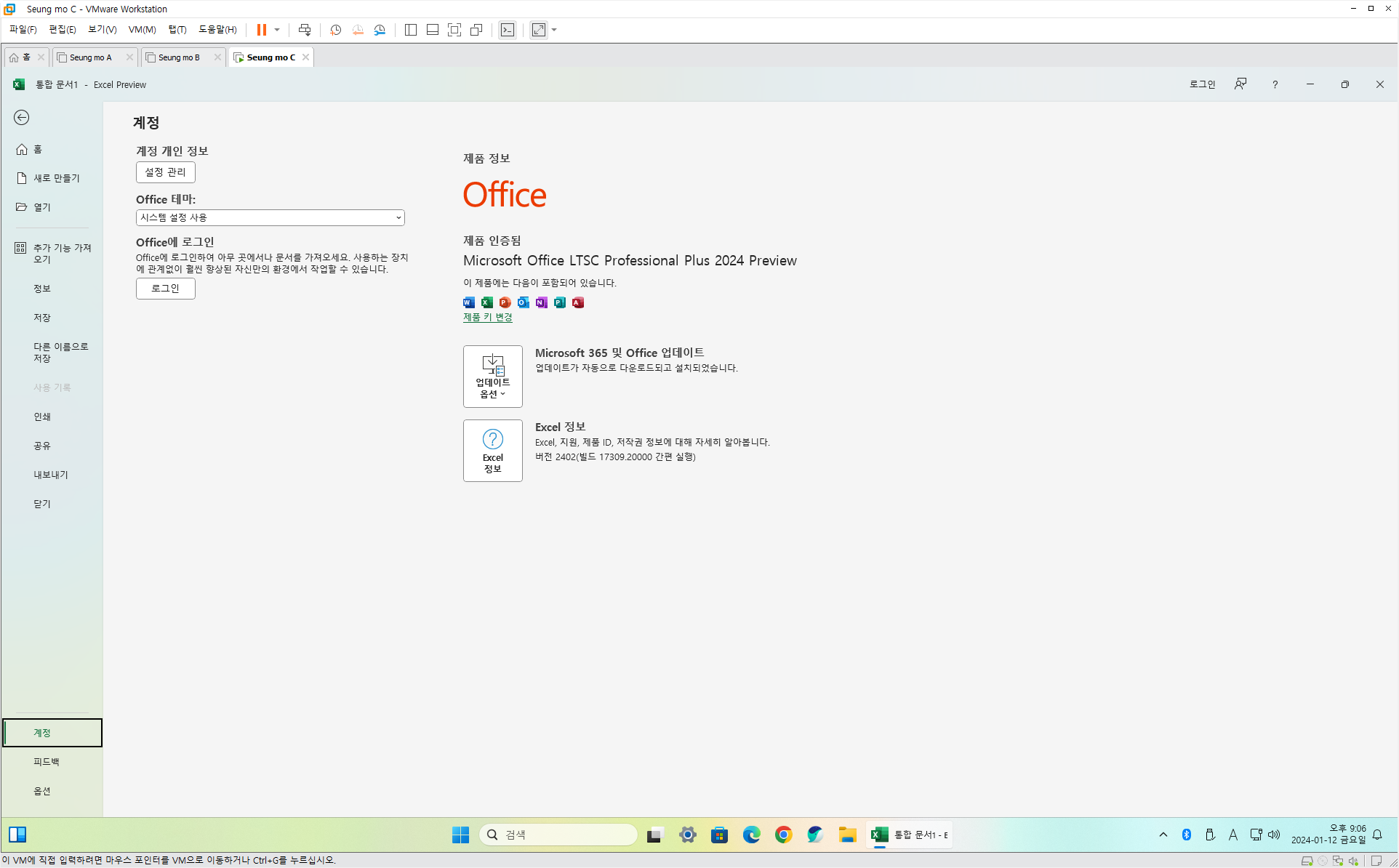1399x868 pixels.
Task: Switch to the Seung mo A tab
Action: tap(91, 57)
